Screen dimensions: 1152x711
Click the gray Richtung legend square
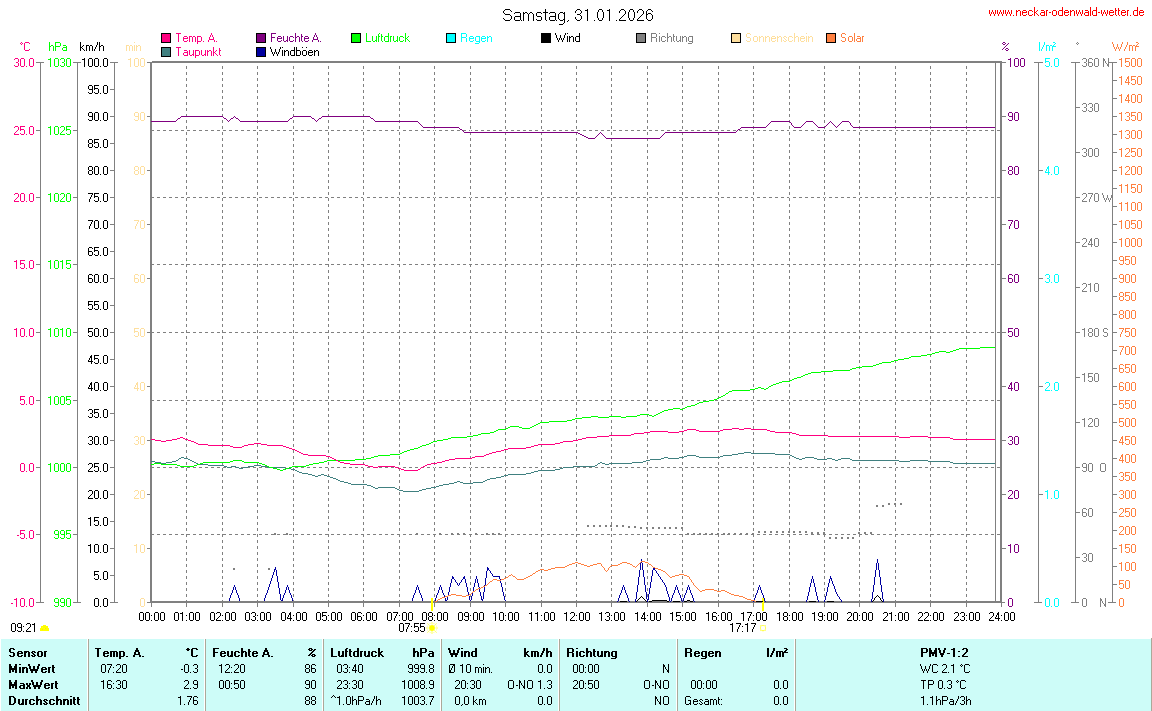641,38
